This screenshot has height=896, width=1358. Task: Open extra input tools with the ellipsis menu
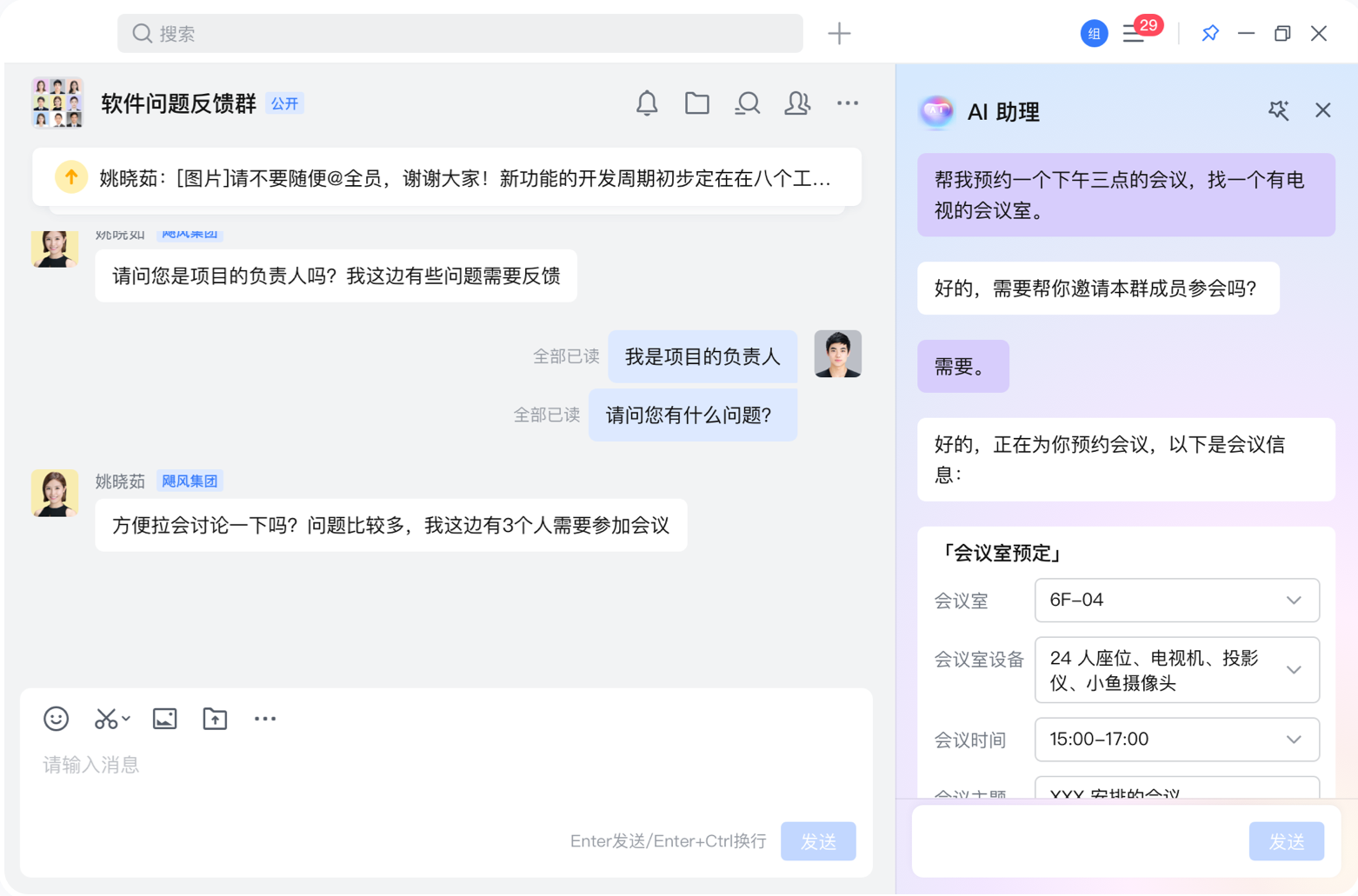(265, 719)
